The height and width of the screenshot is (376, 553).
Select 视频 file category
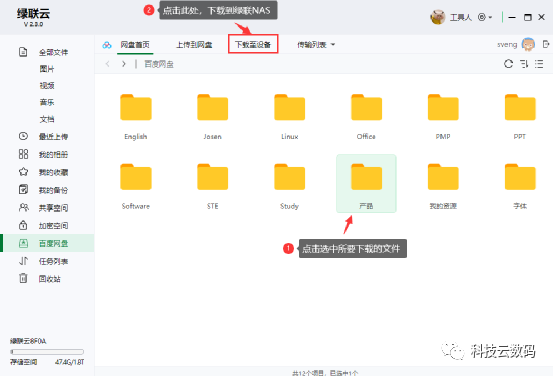click(47, 85)
